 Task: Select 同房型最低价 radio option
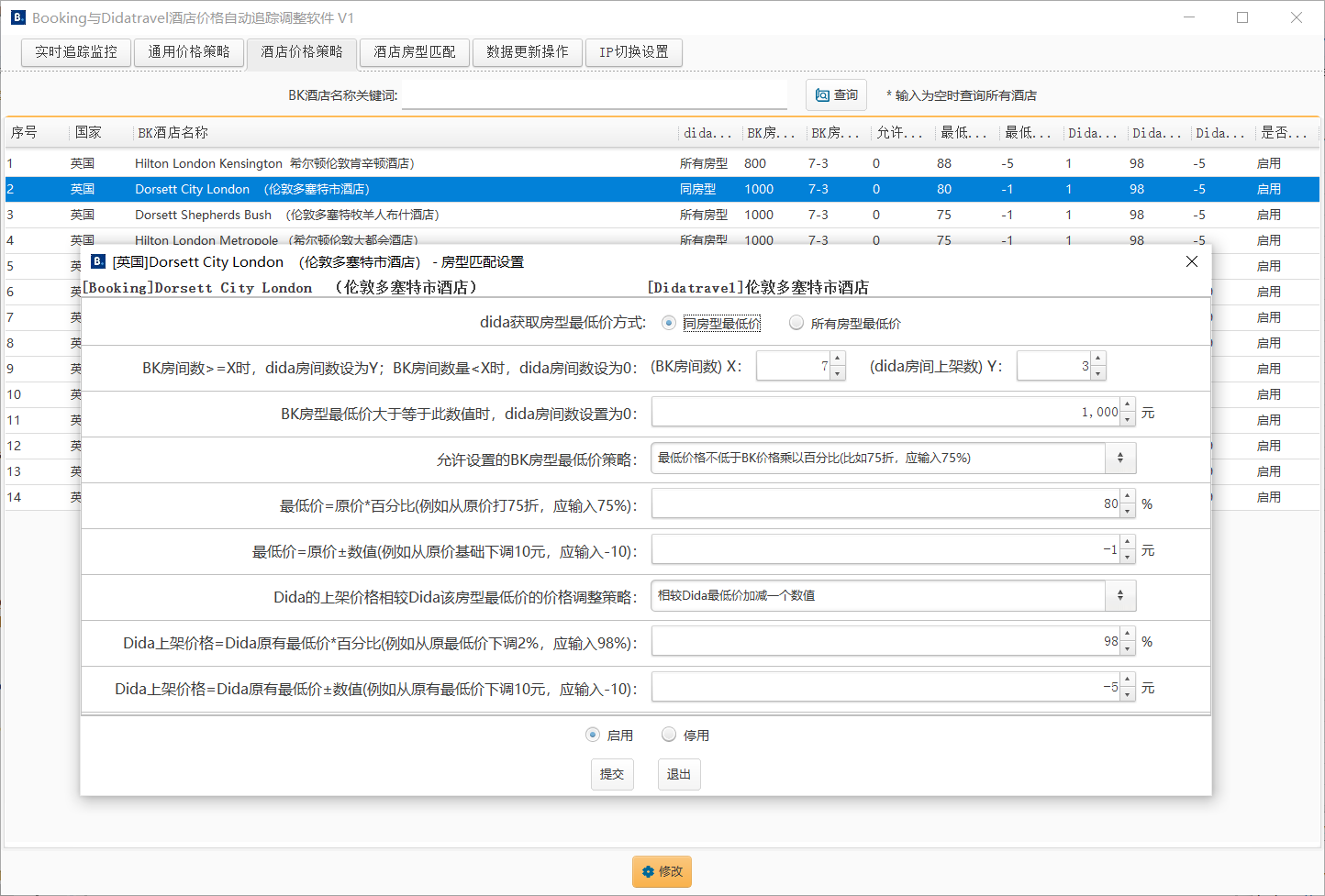[x=669, y=323]
